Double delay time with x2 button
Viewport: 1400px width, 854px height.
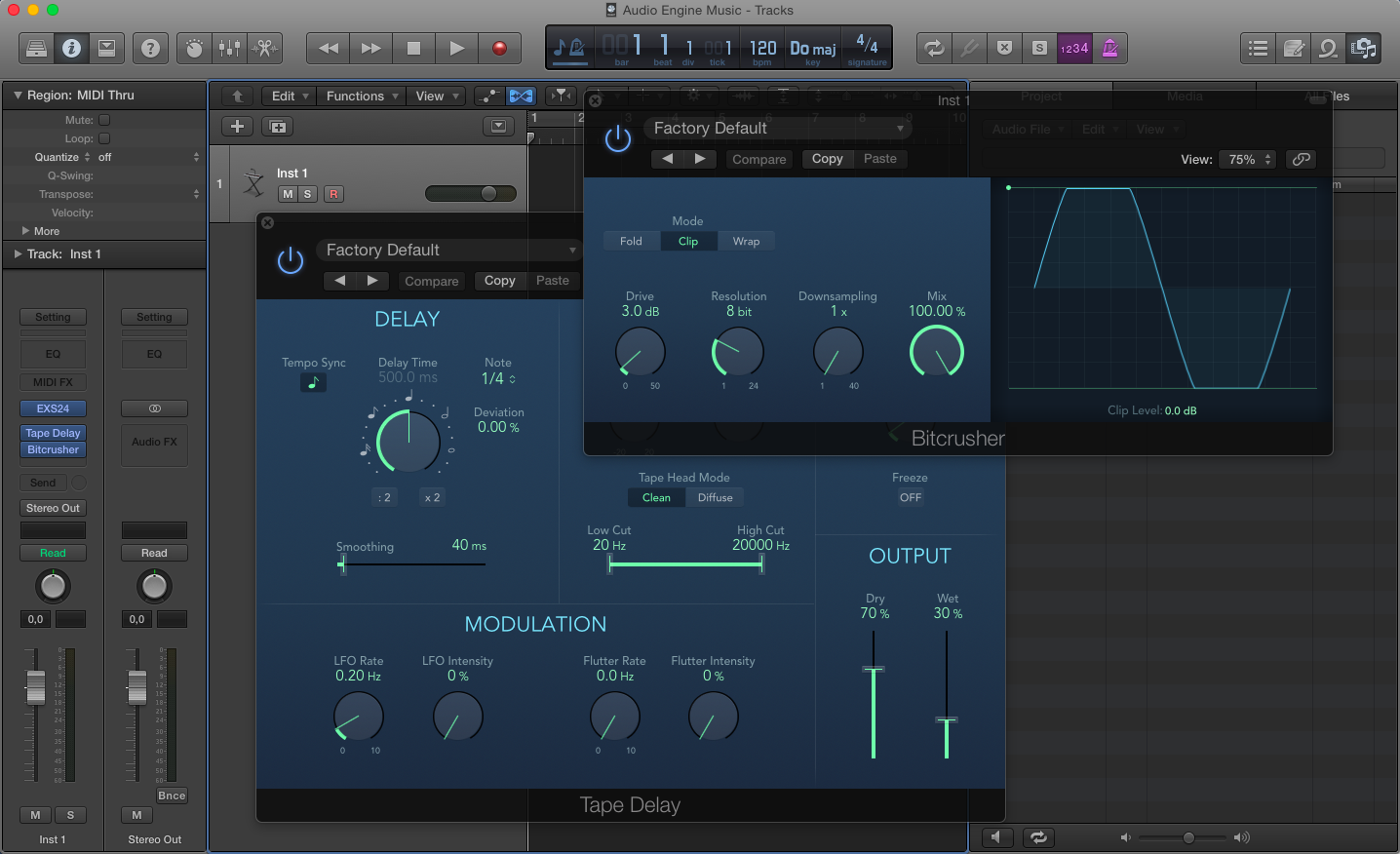point(432,497)
